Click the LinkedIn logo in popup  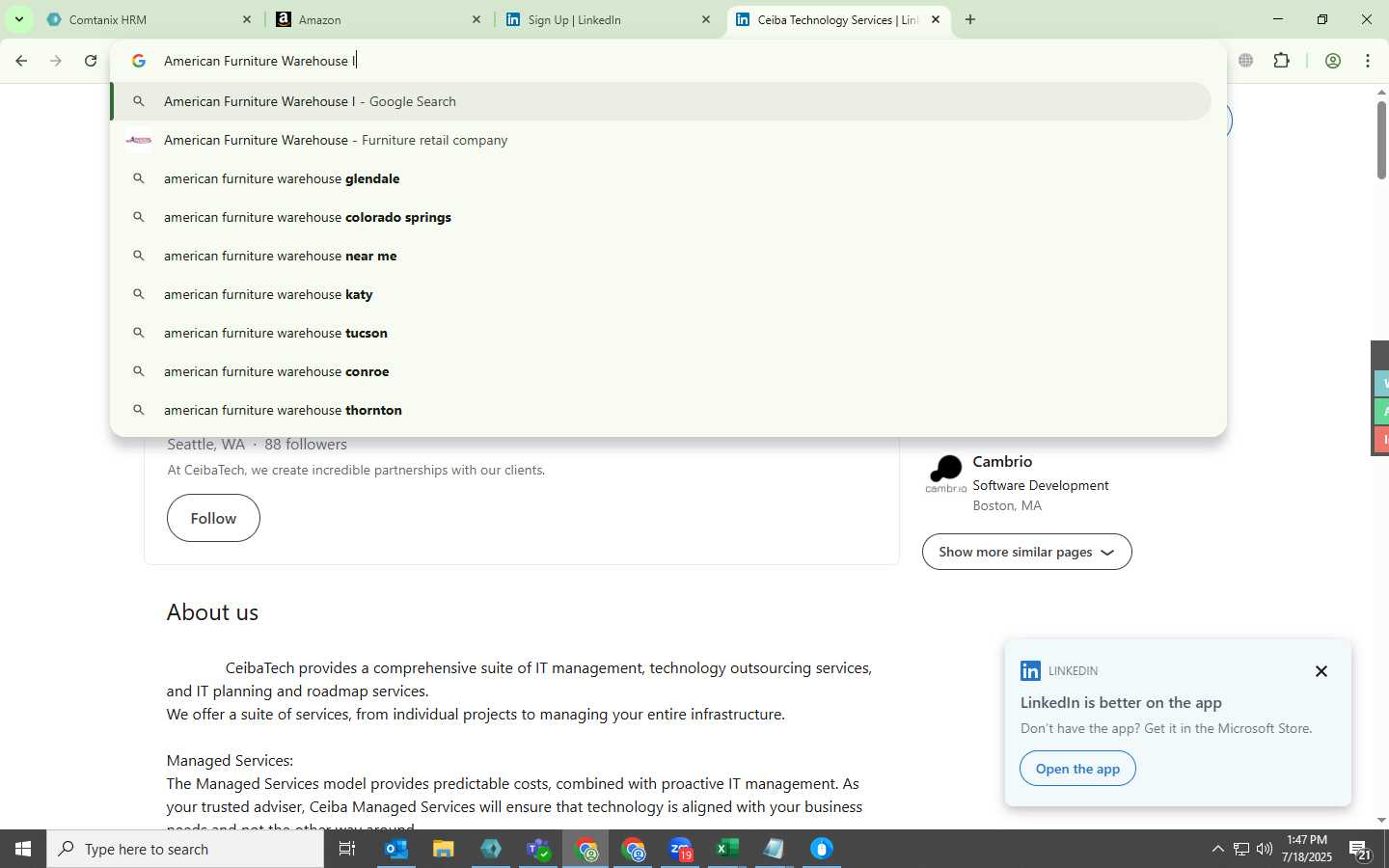coord(1030,670)
